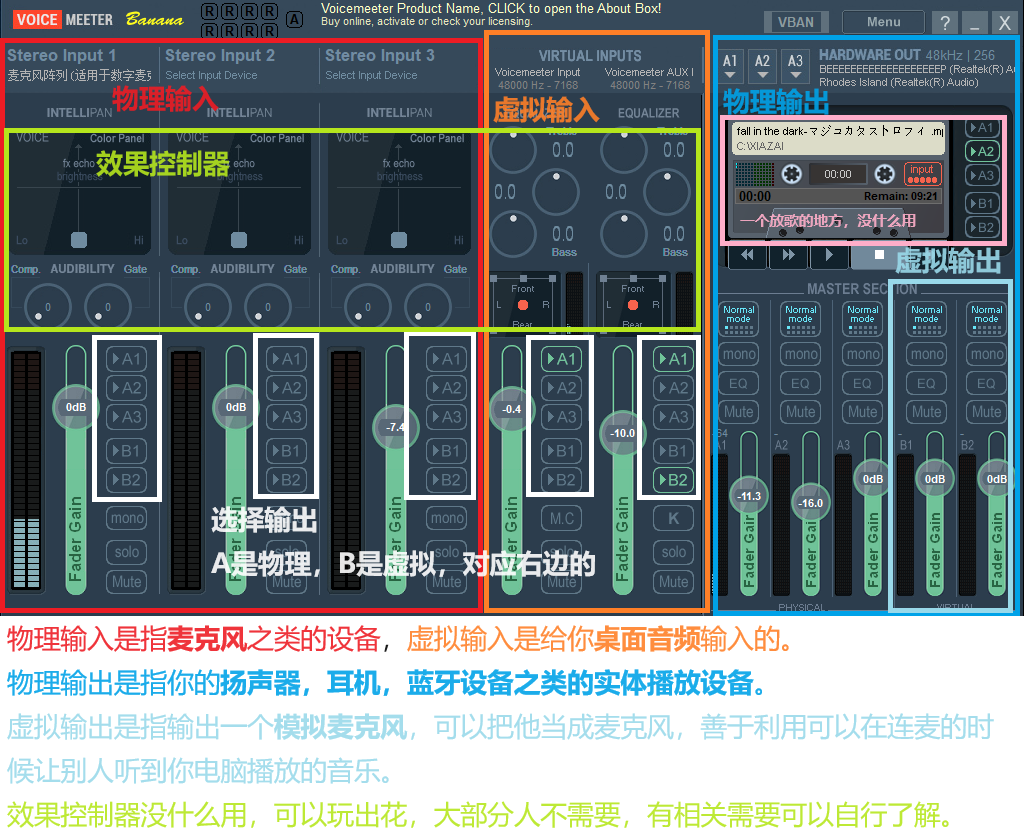
Task: Click the right cassette reel icon
Action: point(884,174)
